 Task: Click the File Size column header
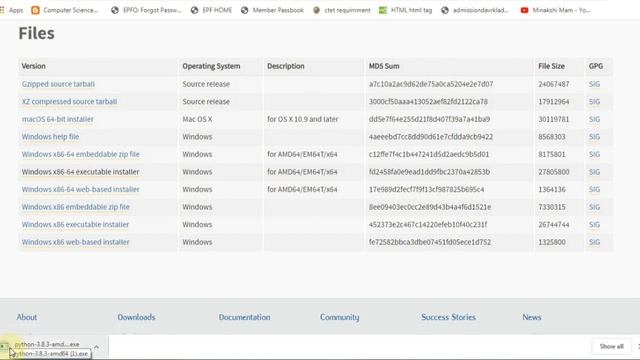click(551, 66)
